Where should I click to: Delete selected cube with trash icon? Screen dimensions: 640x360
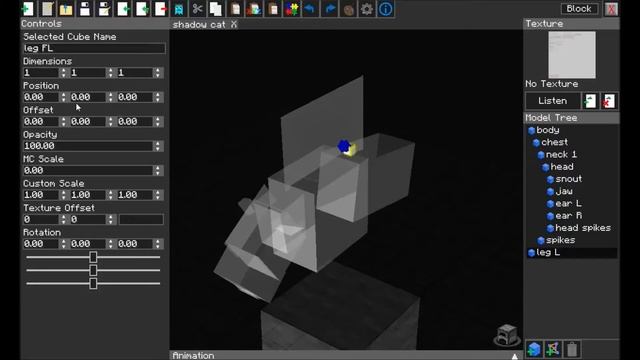tap(572, 349)
